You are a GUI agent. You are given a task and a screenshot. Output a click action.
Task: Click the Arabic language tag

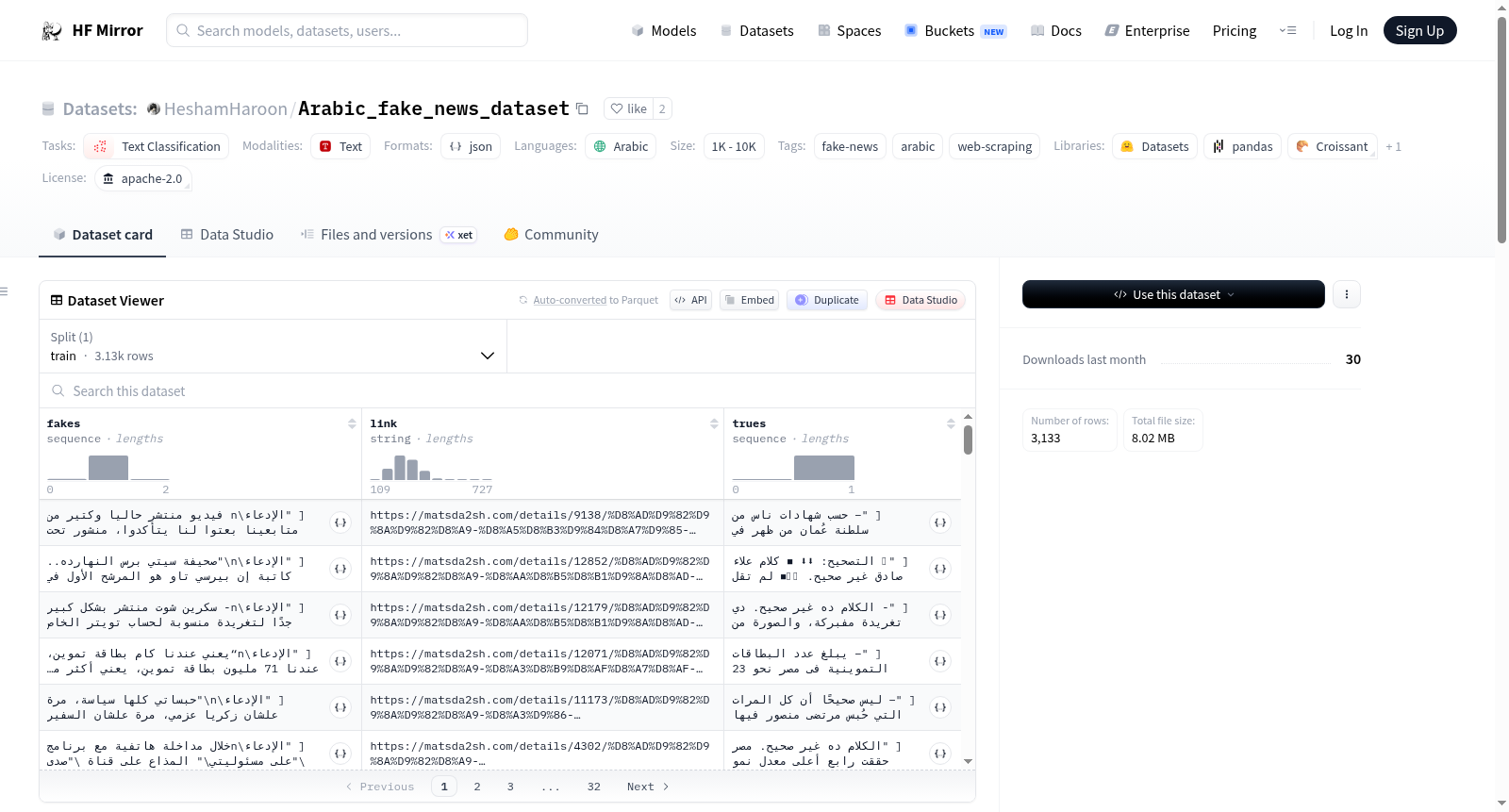point(622,146)
